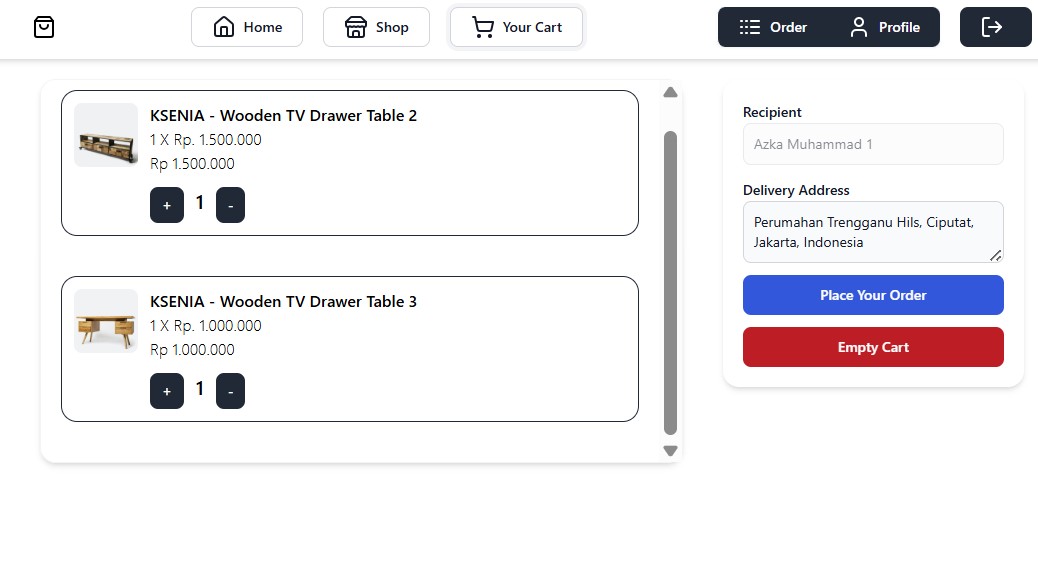Image resolution: width=1038 pixels, height=571 pixels.
Task: Open the user Profile
Action: (x=884, y=27)
